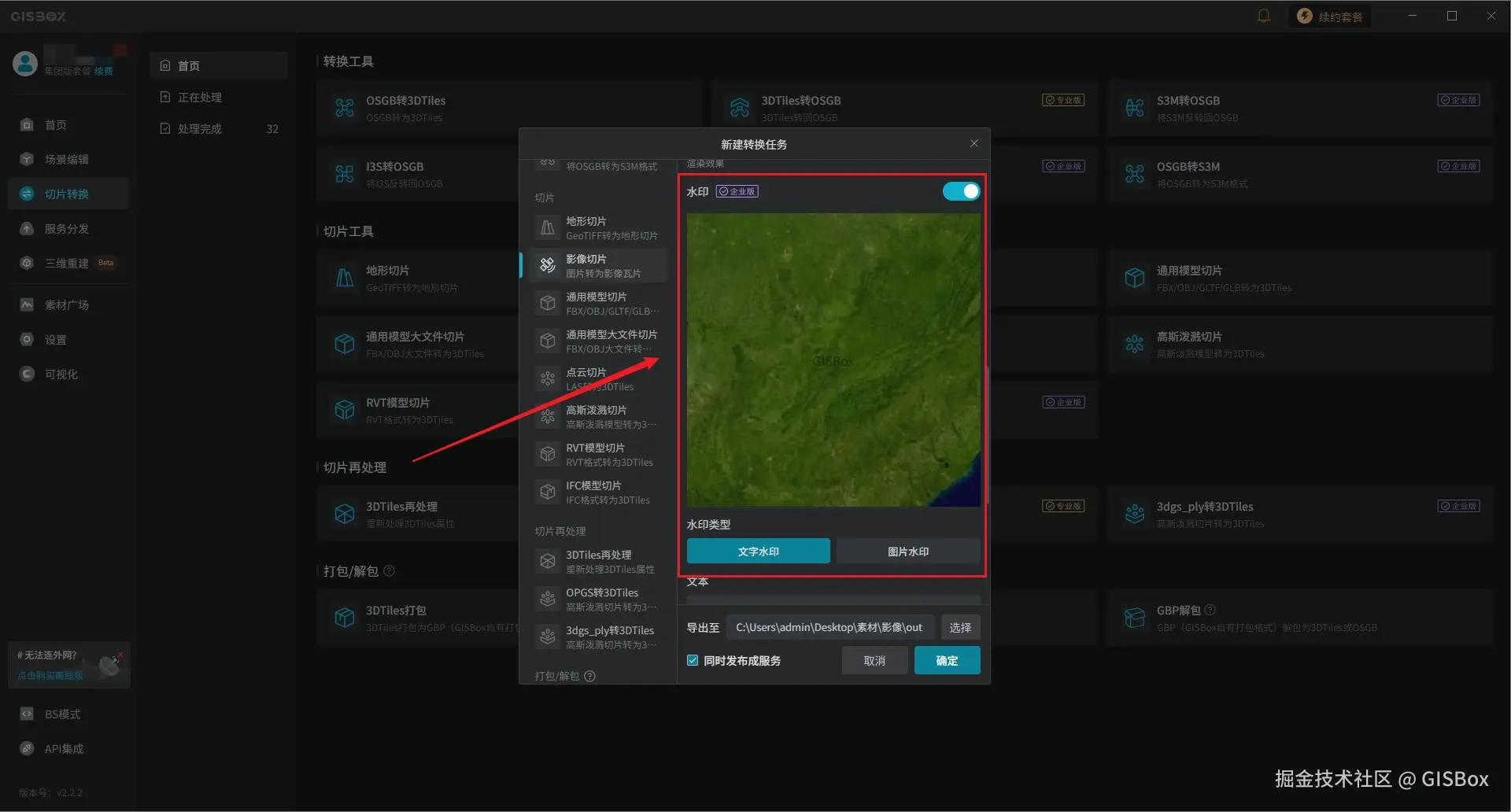
Task: Select the 首页 tab in the task panel
Action: [x=219, y=65]
